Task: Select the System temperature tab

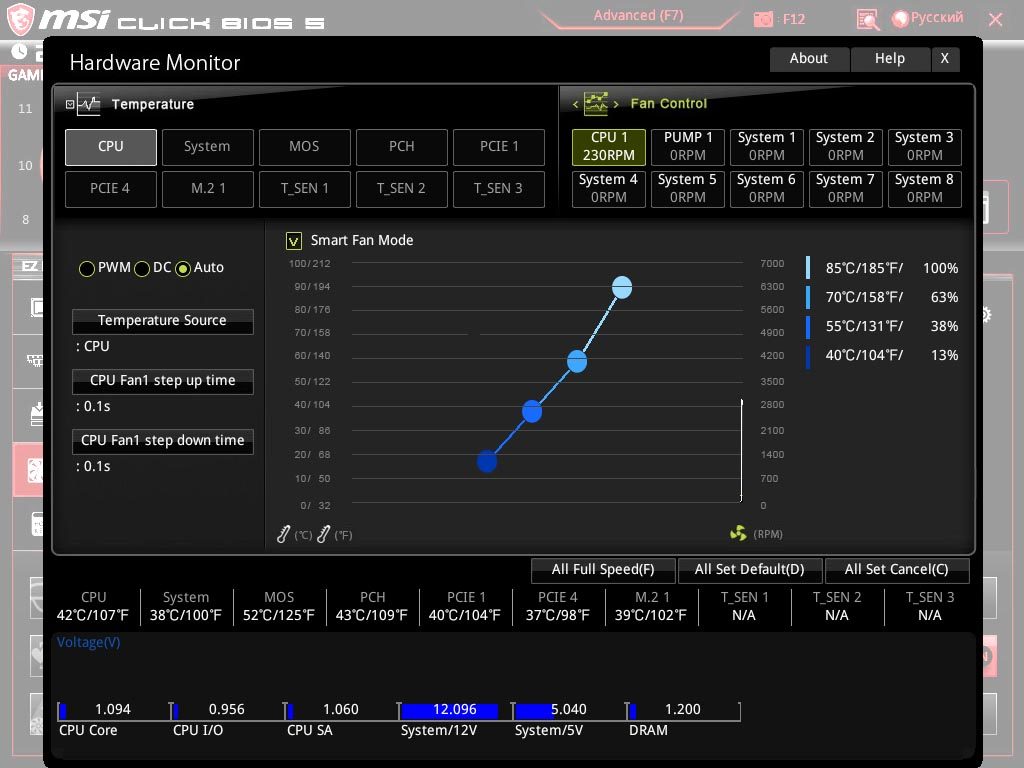Action: point(207,147)
